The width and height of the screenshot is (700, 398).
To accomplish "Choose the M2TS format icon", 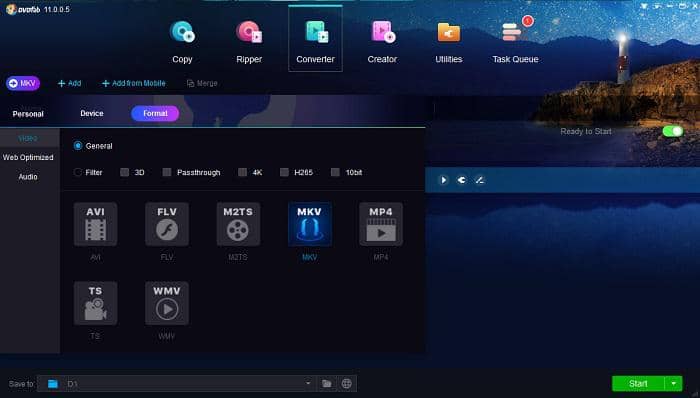I will click(x=238, y=224).
